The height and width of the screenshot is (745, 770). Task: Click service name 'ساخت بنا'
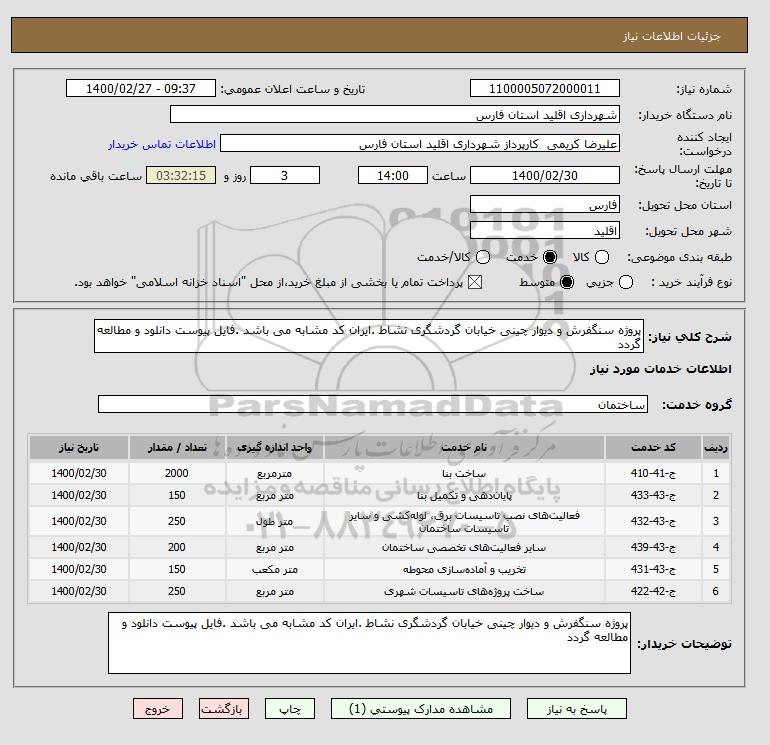(x=464, y=473)
